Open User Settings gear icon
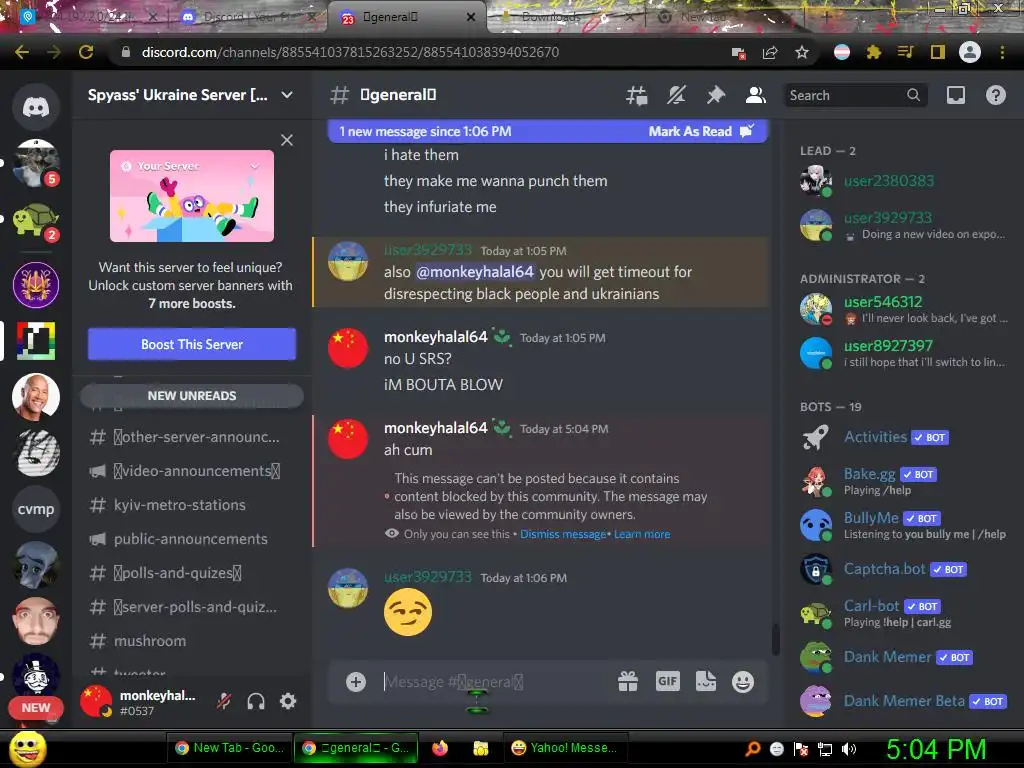 (x=288, y=701)
